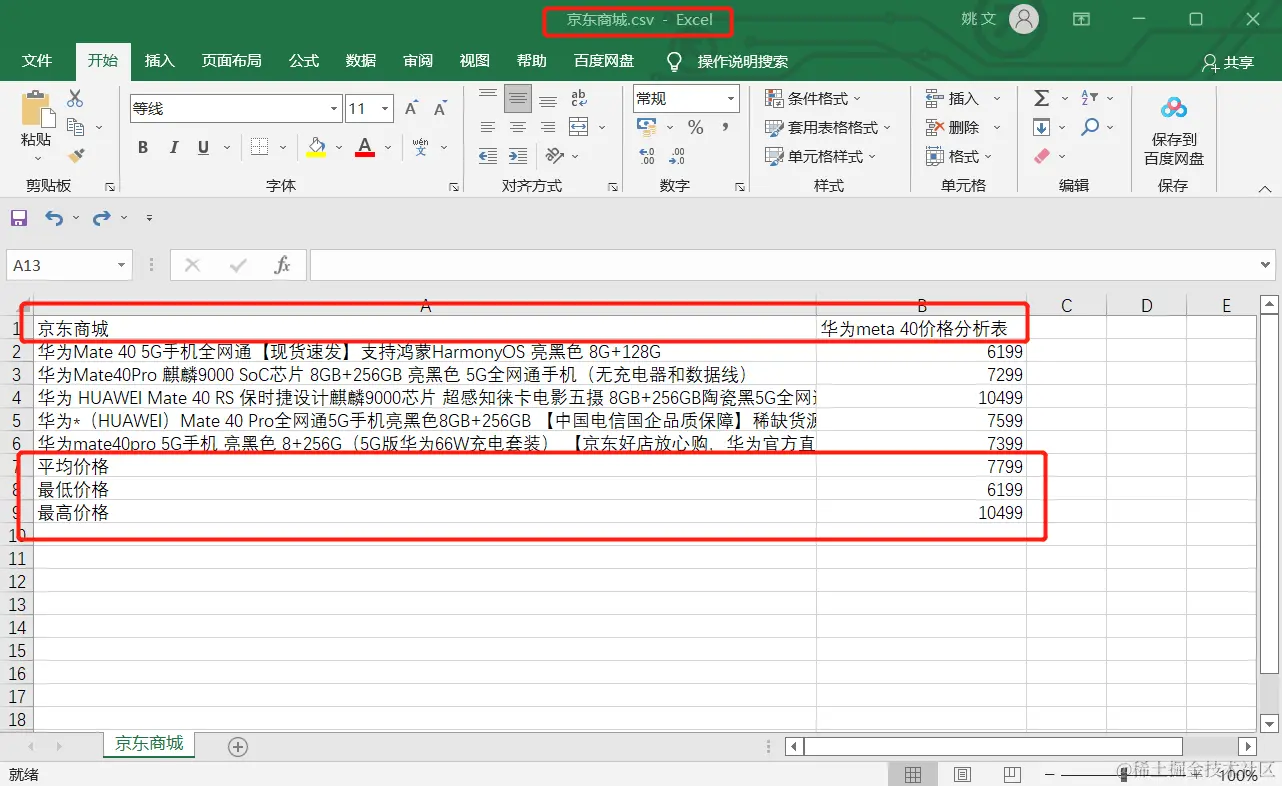Expand the font size dropdown

coord(386,107)
